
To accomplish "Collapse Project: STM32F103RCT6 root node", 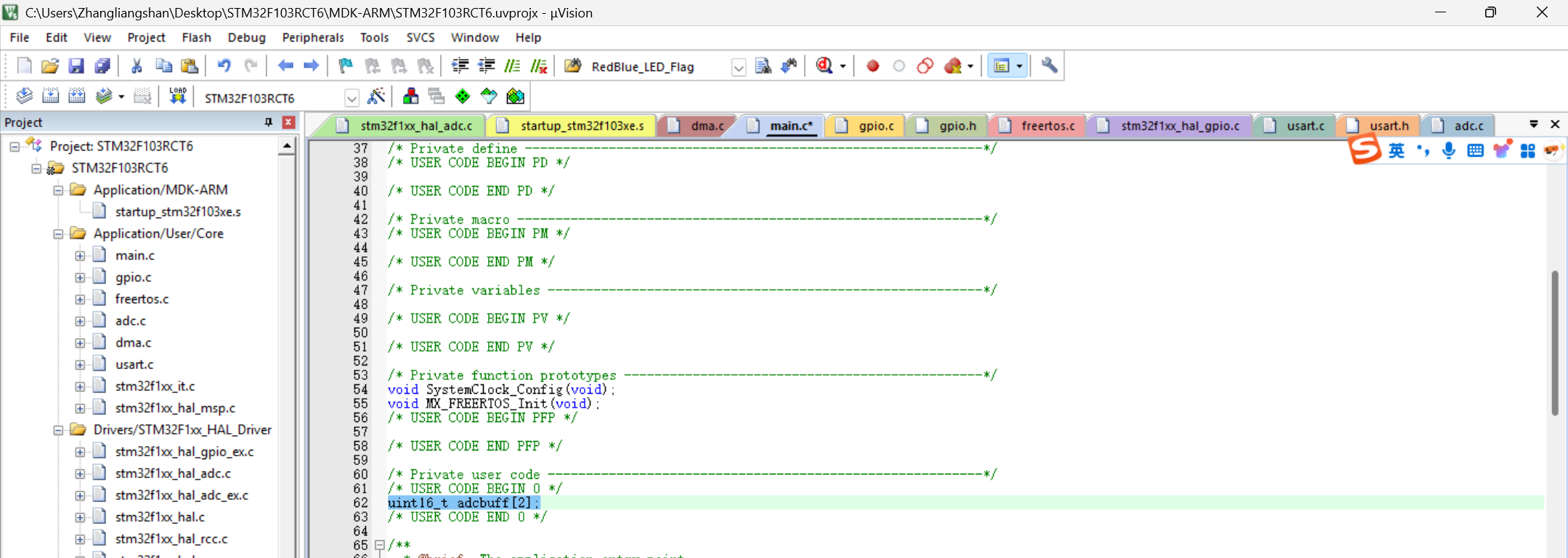I will coord(15,147).
